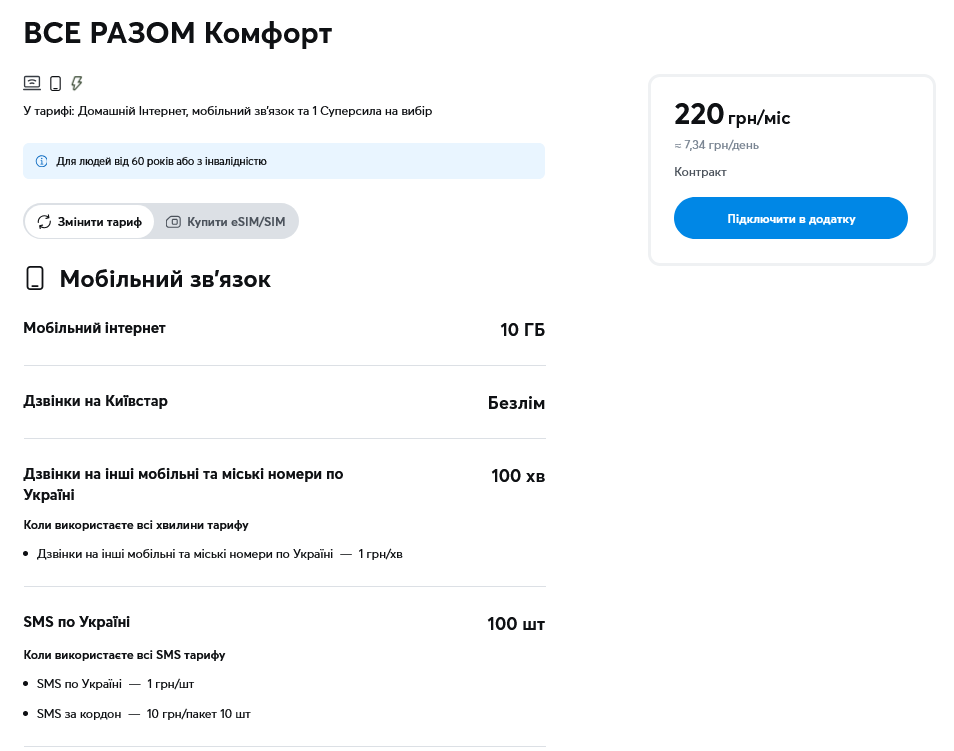Click the Мобільний зв'язок section heading
This screenshot has width=954, height=751.
point(165,279)
